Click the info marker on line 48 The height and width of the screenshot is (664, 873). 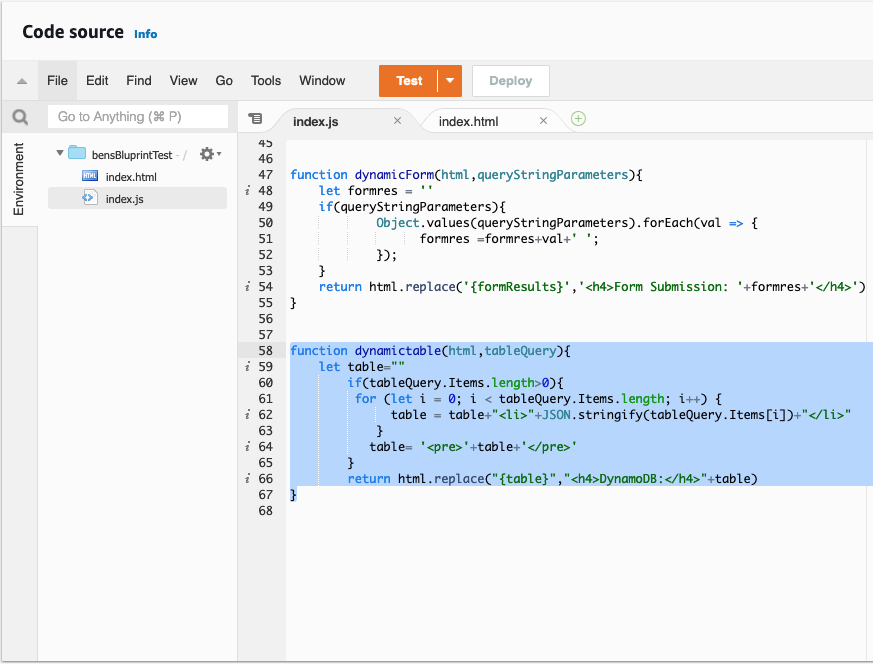pyautogui.click(x=246, y=191)
